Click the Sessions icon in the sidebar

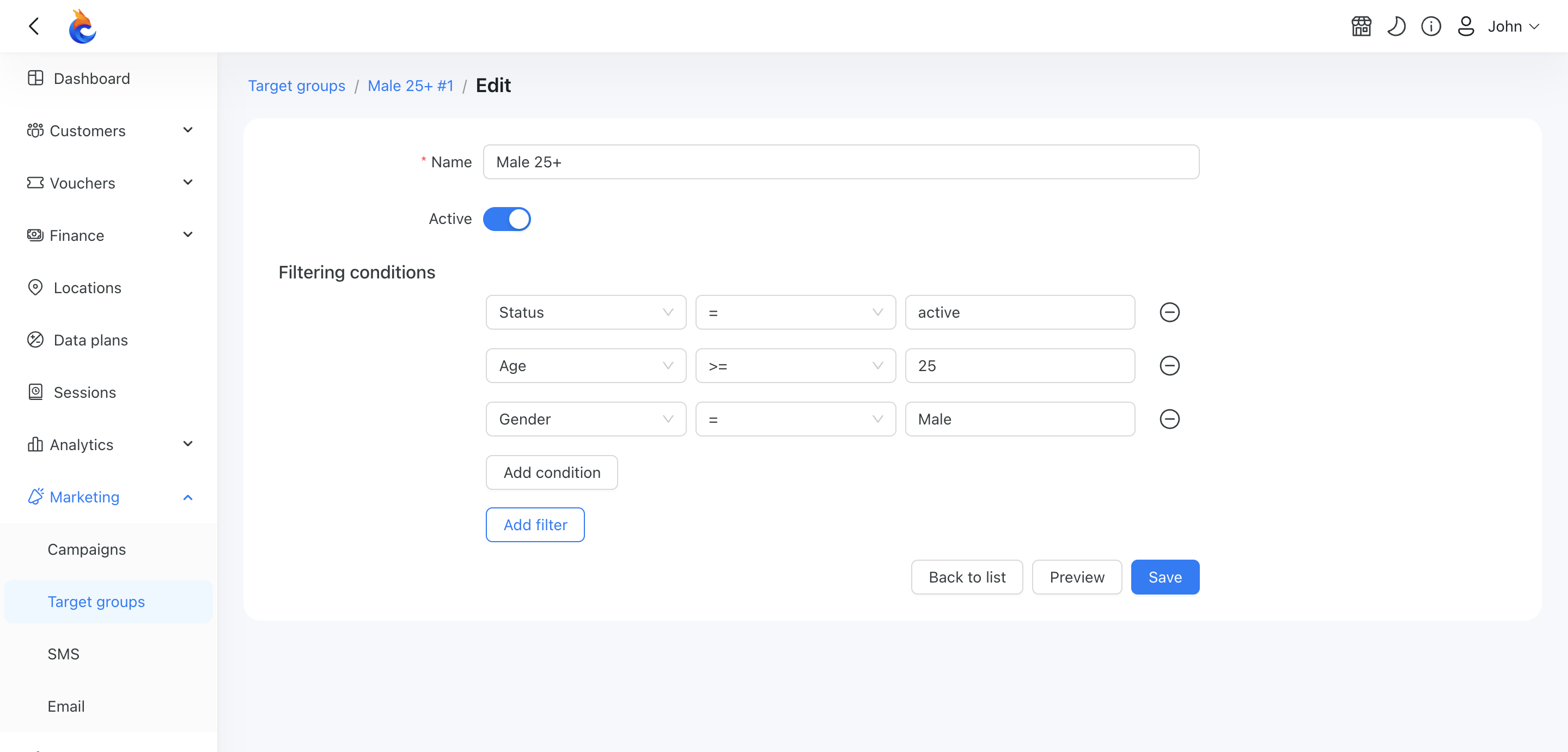point(35,392)
